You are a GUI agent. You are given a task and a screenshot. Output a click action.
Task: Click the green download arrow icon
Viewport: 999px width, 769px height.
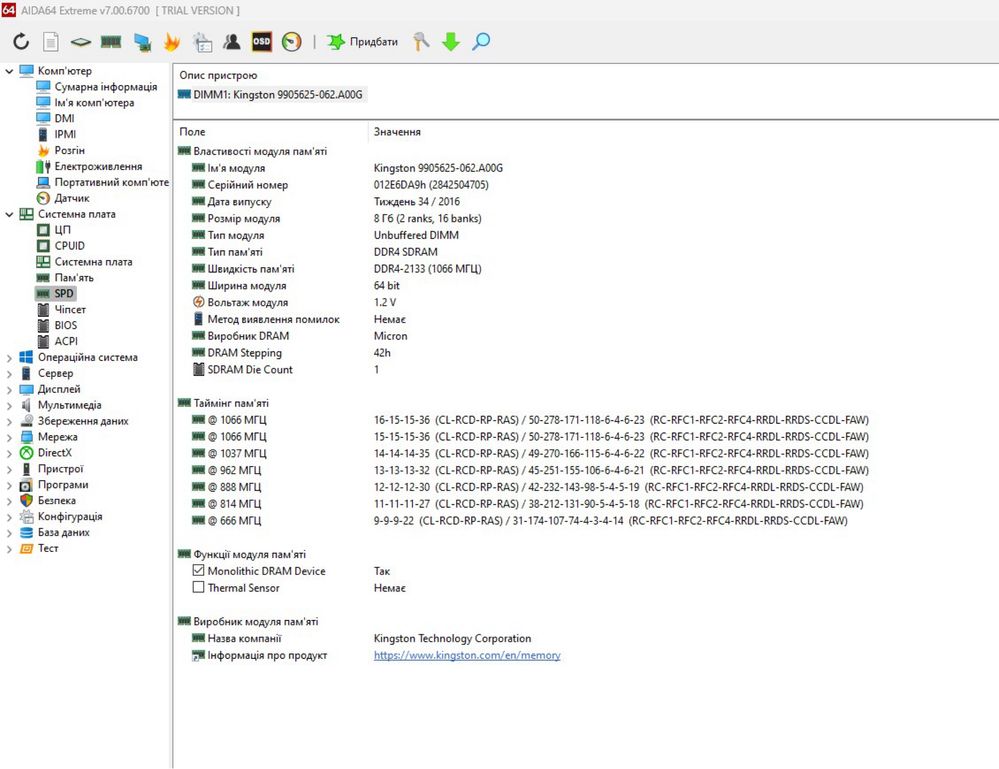click(451, 42)
